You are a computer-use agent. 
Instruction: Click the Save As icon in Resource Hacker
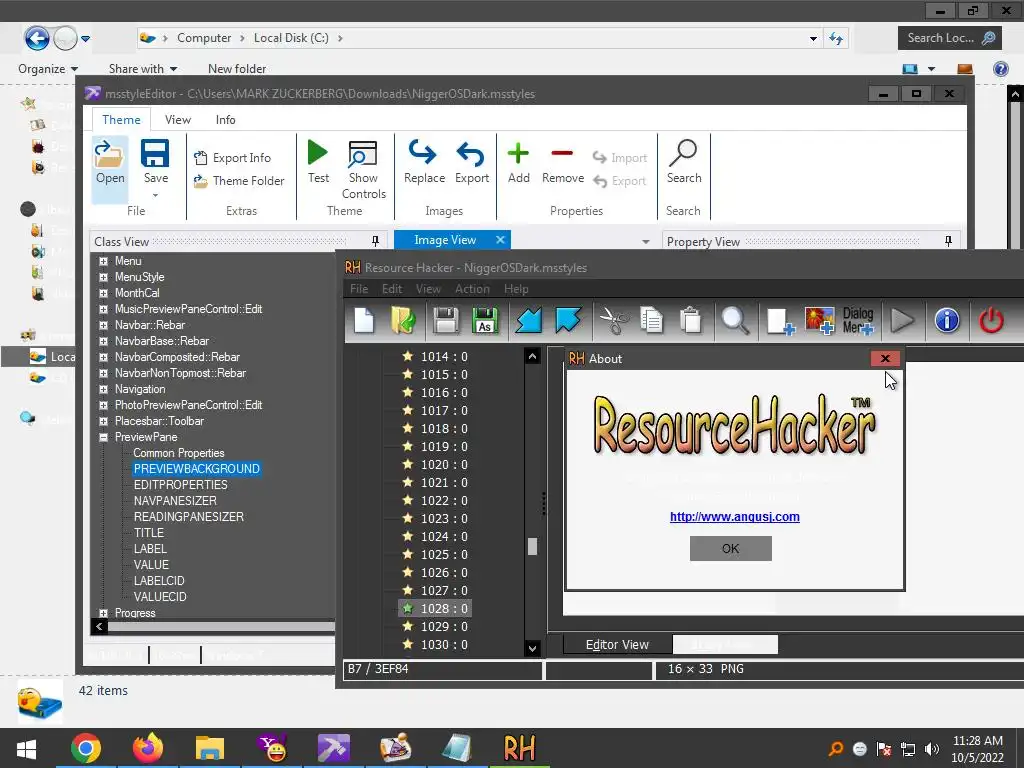(485, 321)
